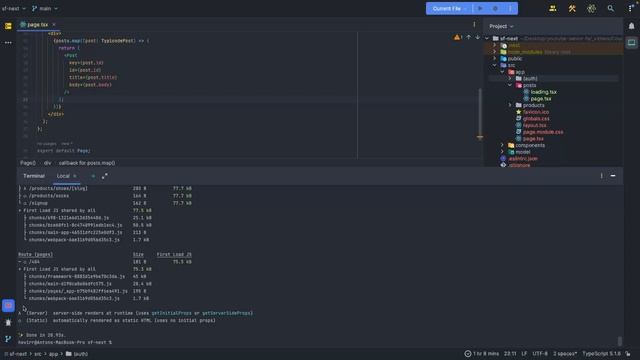Image resolution: width=640 pixels, height=360 pixels.
Task: Collapse the src folder
Action: (495, 65)
